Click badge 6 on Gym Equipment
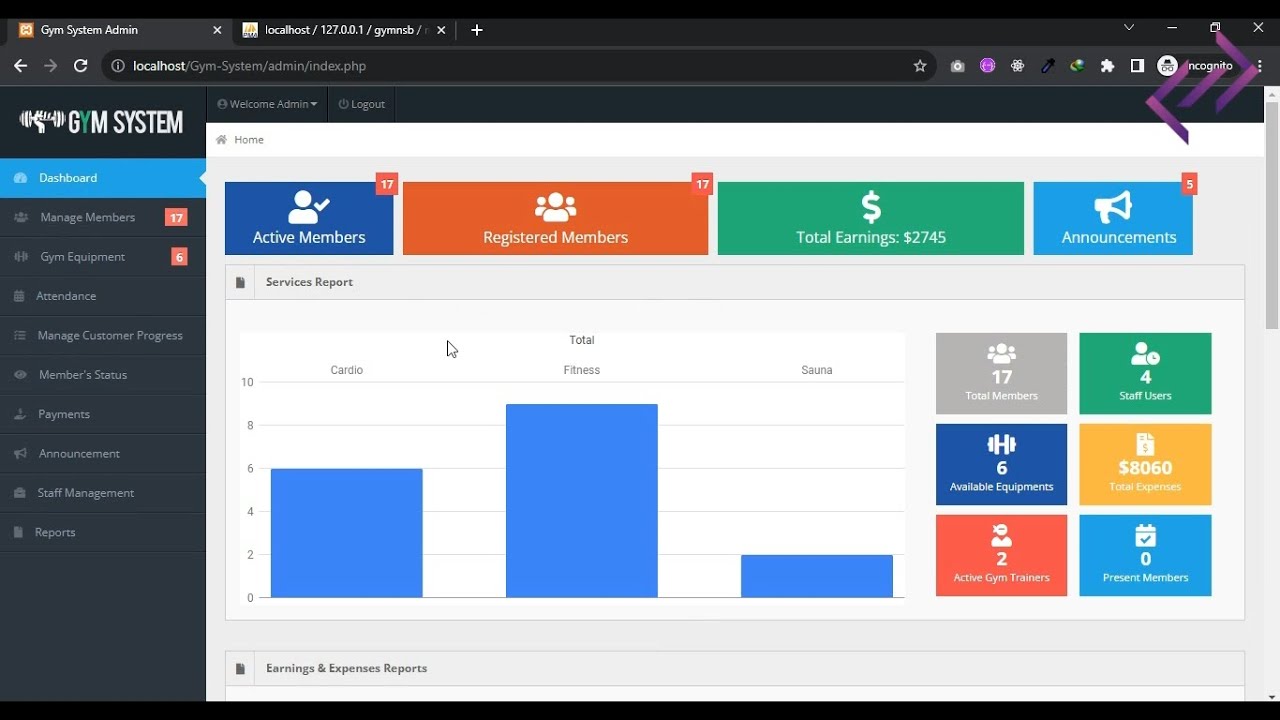1280x720 pixels. [x=179, y=257]
